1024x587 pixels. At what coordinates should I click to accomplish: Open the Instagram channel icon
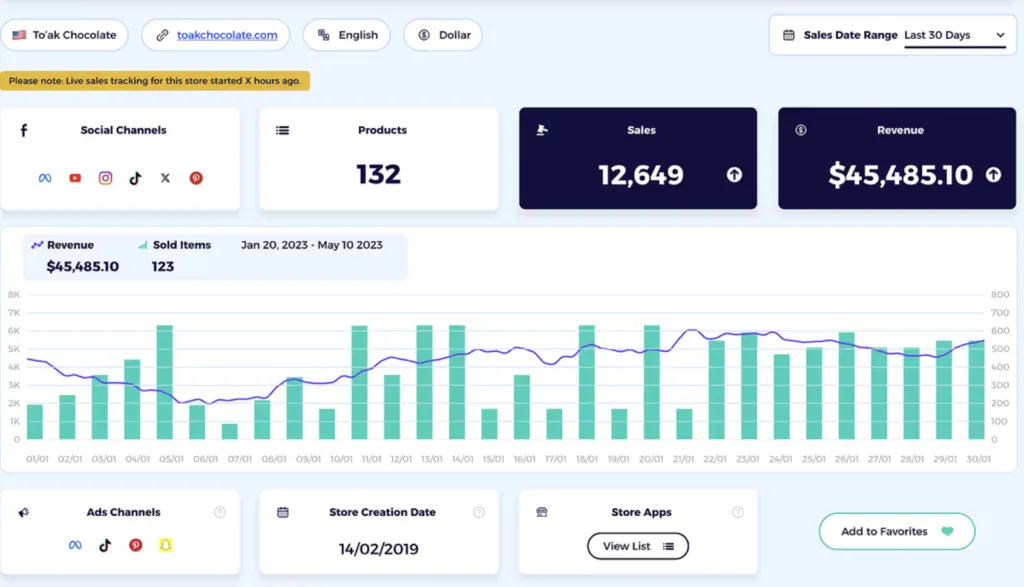[105, 177]
